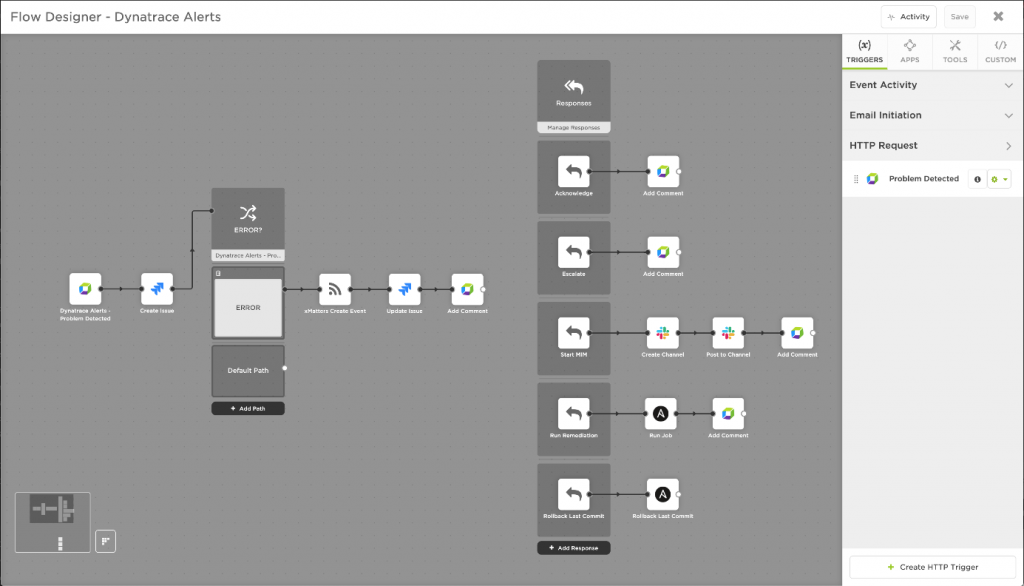
Task: Select the Ansible Run Job step
Action: click(660, 414)
